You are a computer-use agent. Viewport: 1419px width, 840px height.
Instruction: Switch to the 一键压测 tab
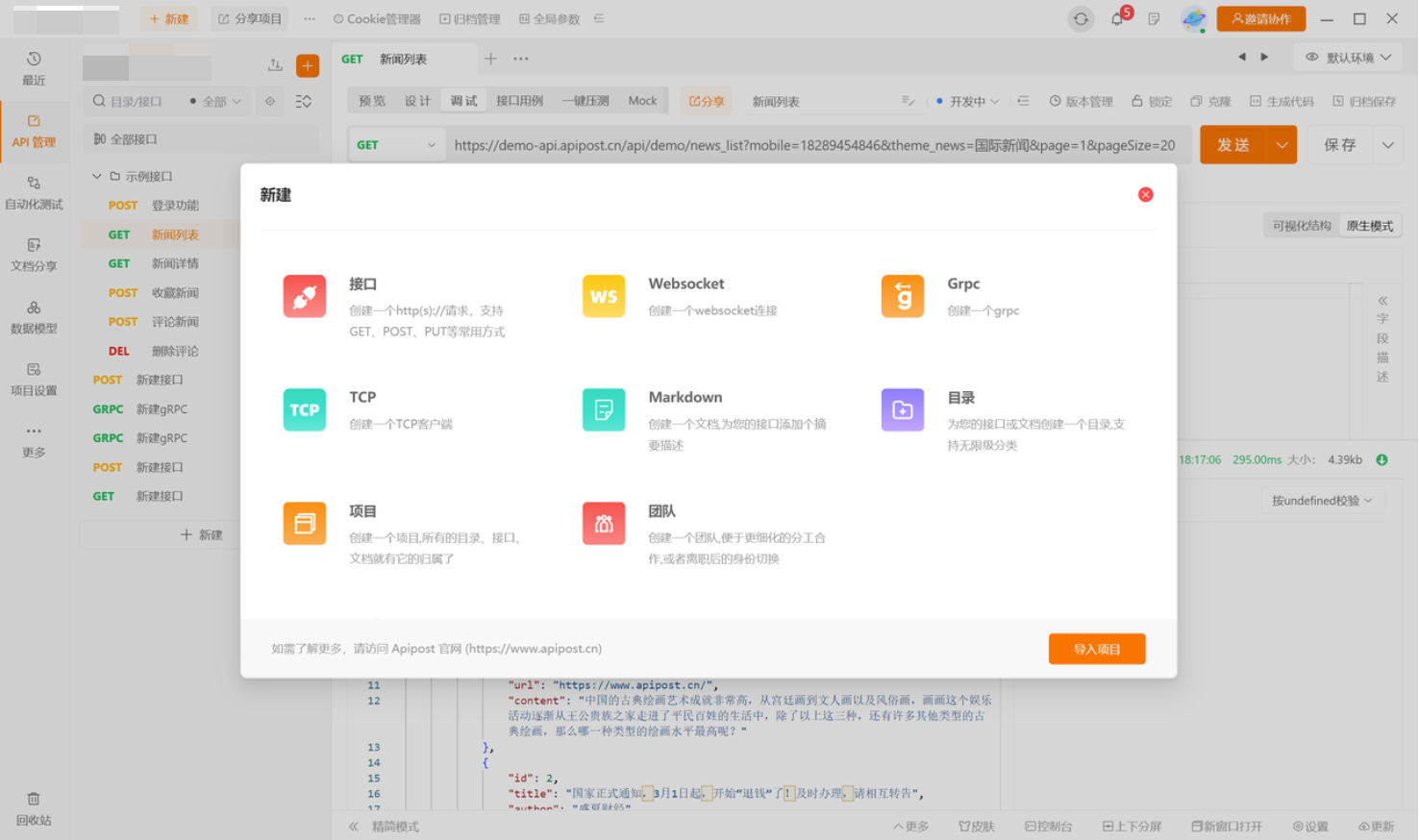[x=585, y=101]
